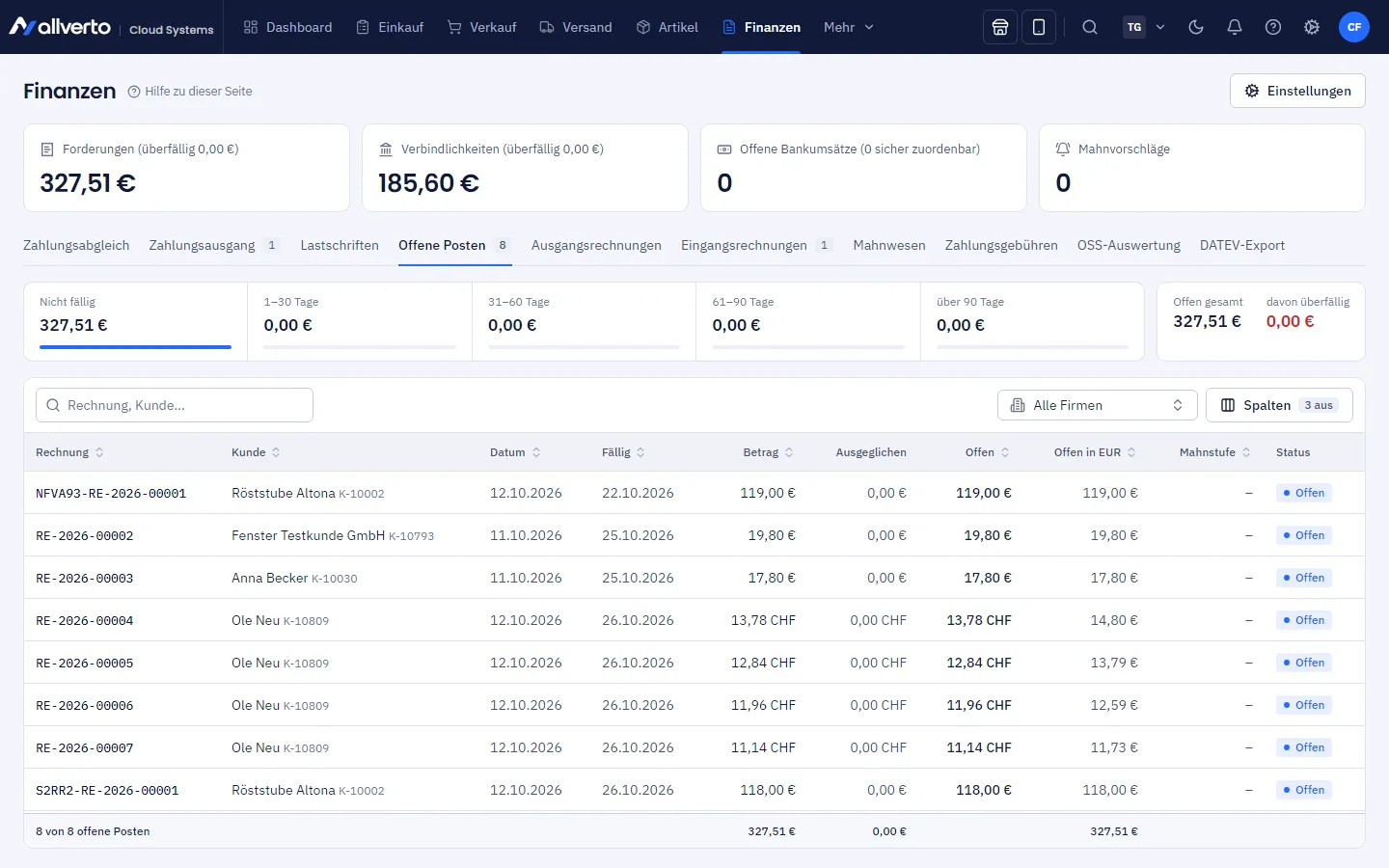Switch to the DATEV-Export tab

[x=1242, y=246]
